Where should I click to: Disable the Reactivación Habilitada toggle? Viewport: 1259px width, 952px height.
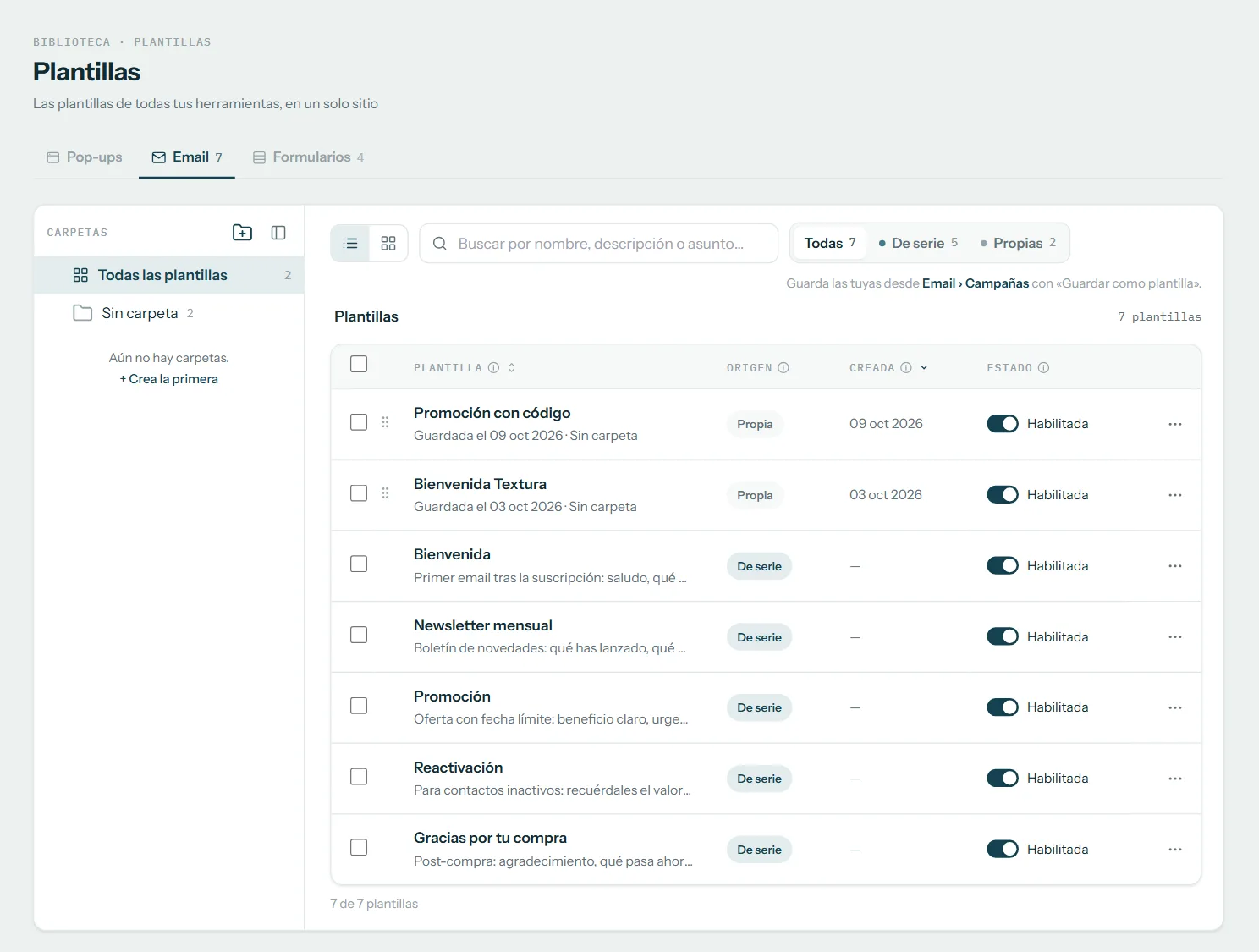(x=1003, y=779)
